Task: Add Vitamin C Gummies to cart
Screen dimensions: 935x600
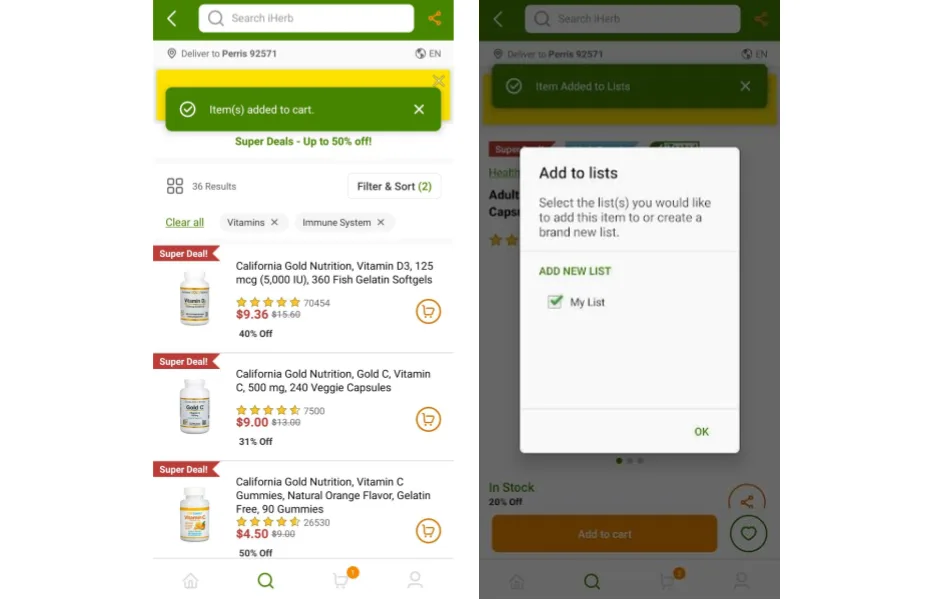Action: coord(428,531)
